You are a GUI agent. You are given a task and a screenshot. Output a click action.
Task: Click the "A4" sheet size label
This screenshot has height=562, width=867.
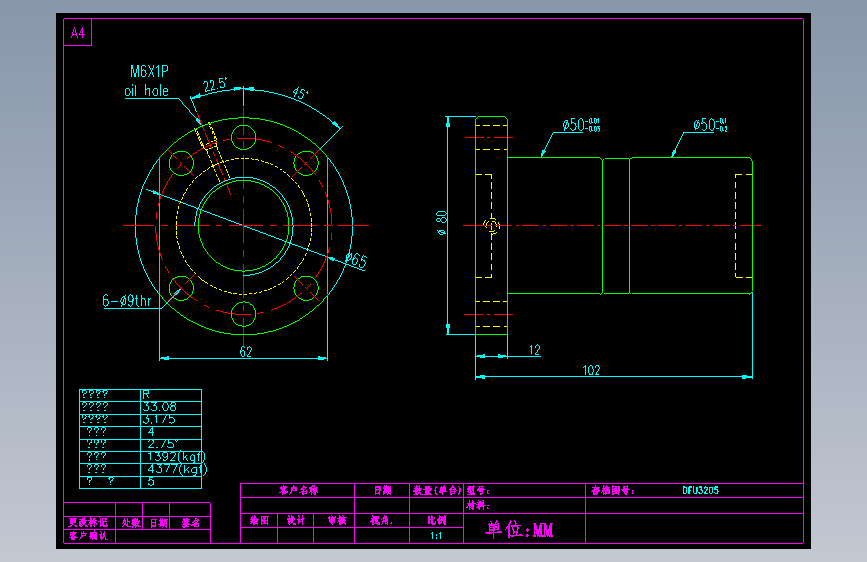[x=78, y=33]
